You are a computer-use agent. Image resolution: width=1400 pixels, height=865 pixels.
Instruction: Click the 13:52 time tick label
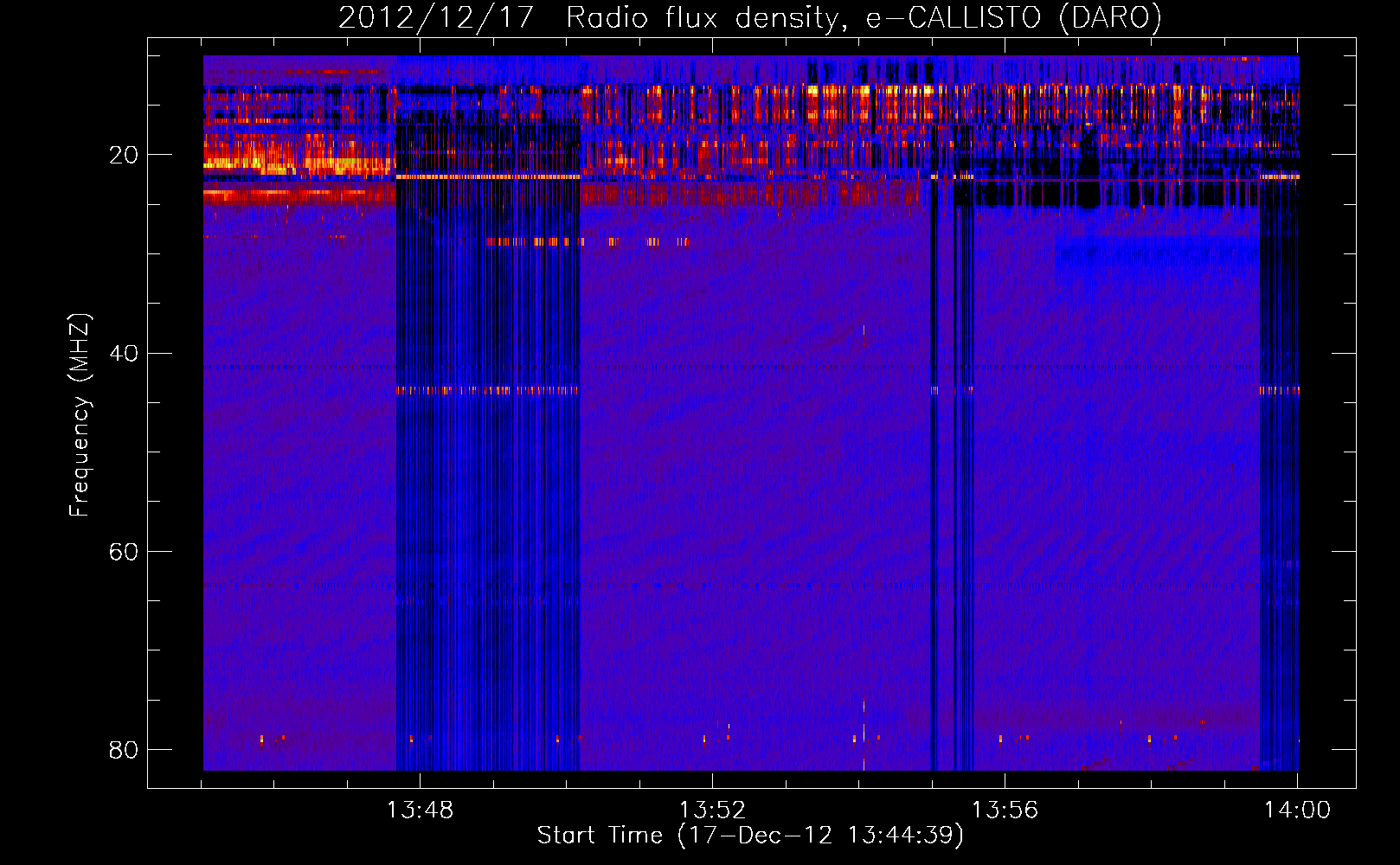click(712, 811)
